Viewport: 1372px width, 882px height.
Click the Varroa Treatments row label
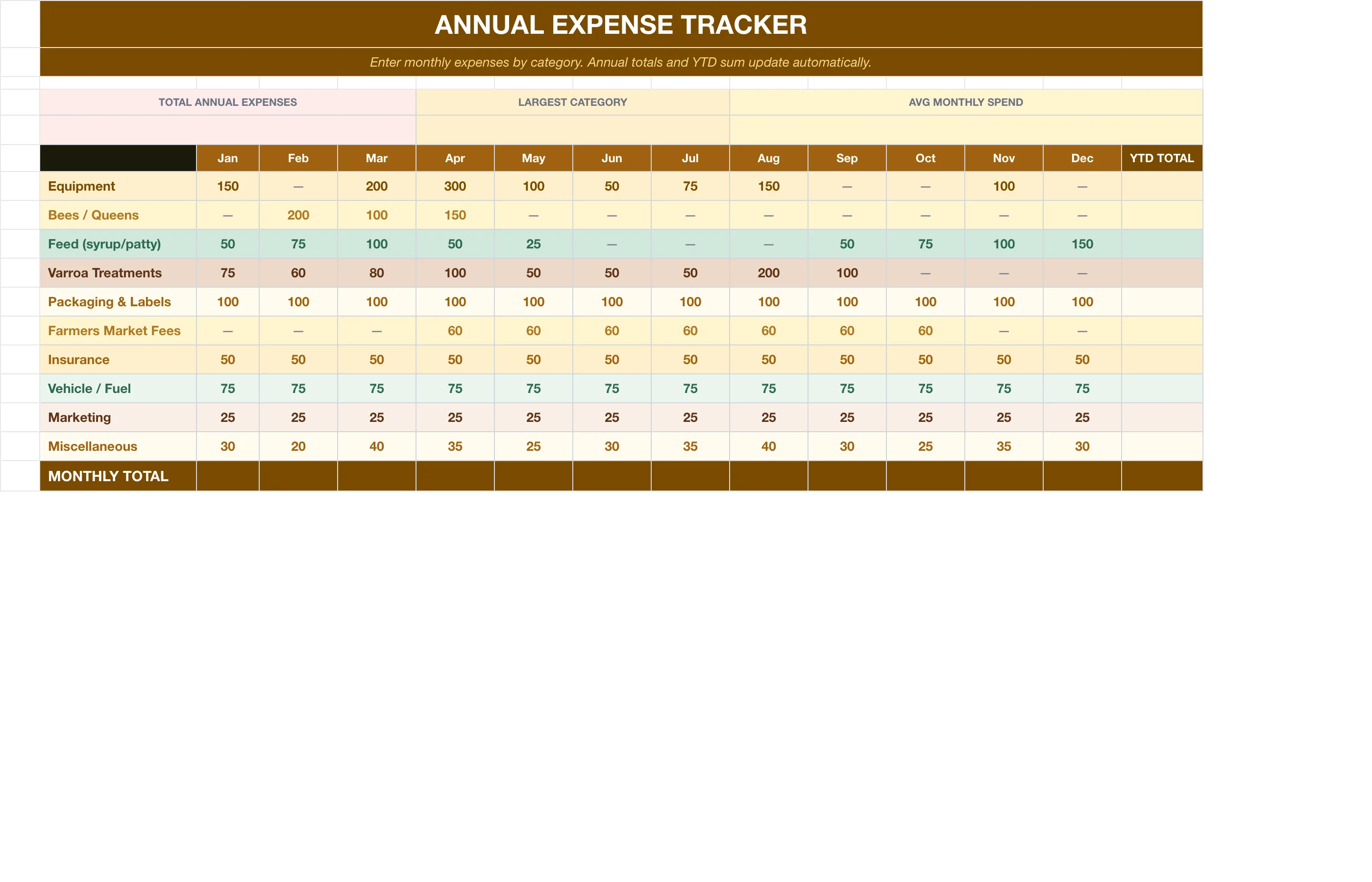(x=118, y=272)
